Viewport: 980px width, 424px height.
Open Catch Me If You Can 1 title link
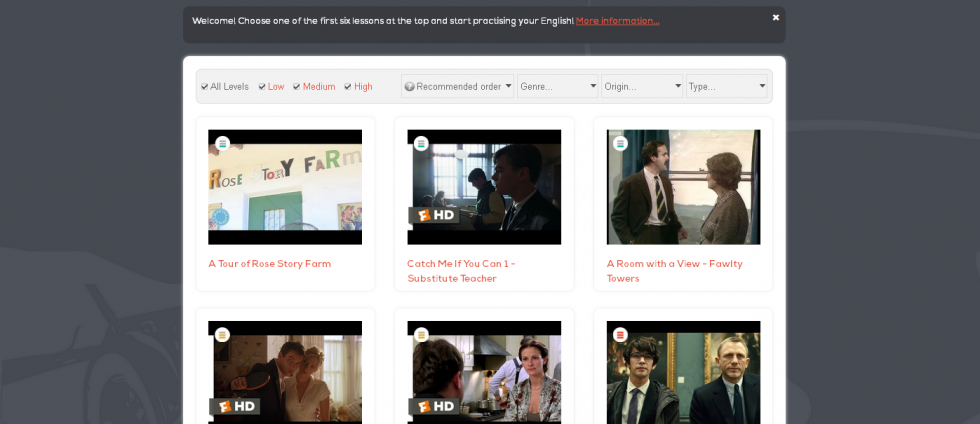tap(461, 271)
